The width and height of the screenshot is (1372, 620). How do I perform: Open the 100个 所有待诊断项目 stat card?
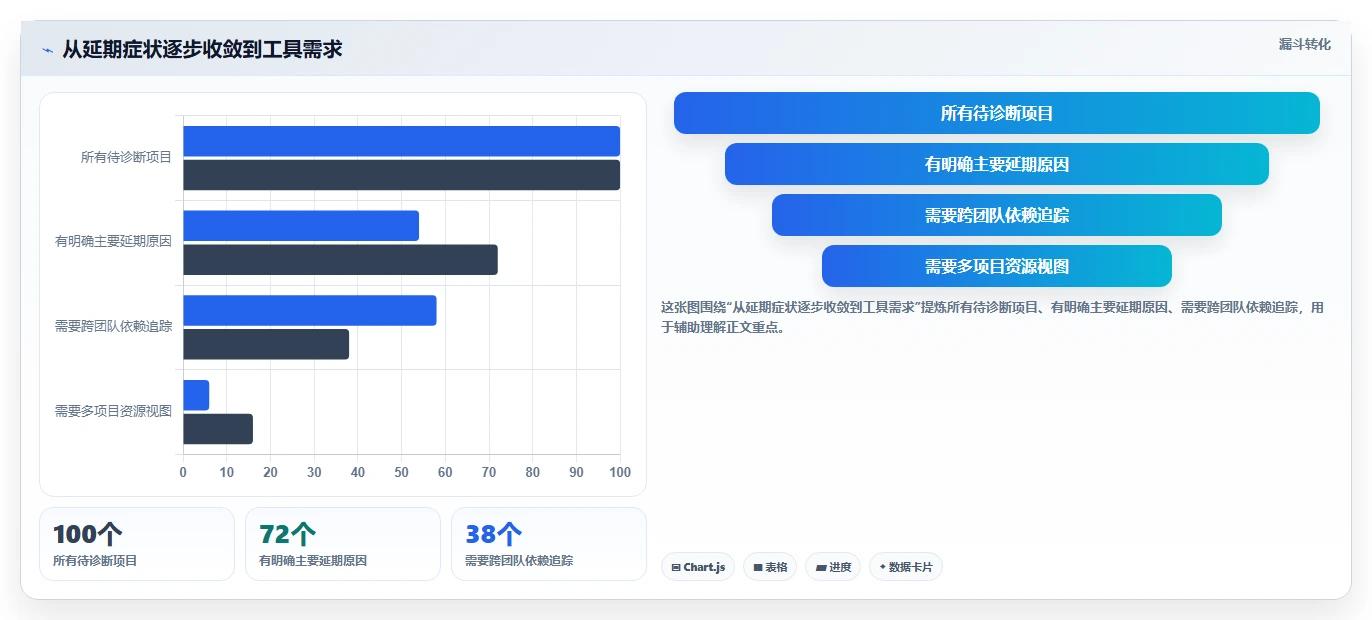137,544
